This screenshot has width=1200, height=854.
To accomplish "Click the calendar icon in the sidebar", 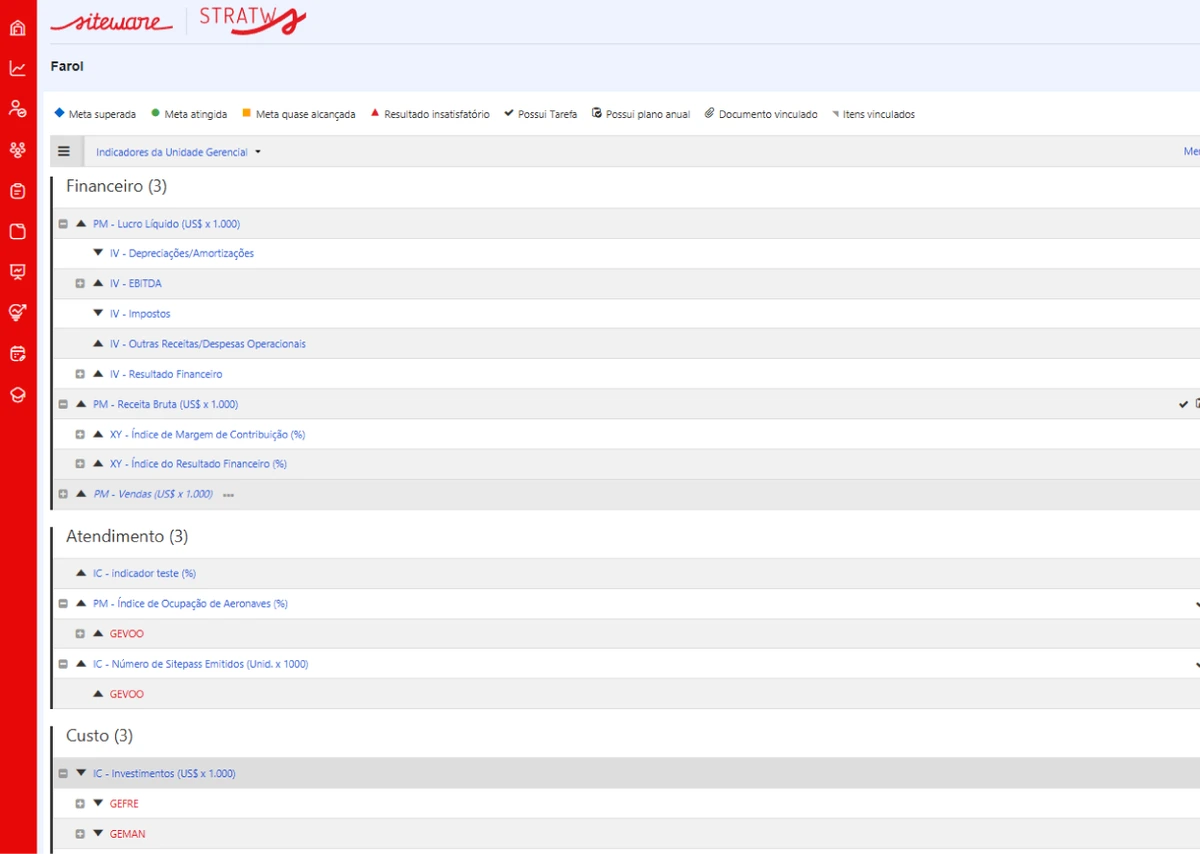I will click(x=17, y=354).
